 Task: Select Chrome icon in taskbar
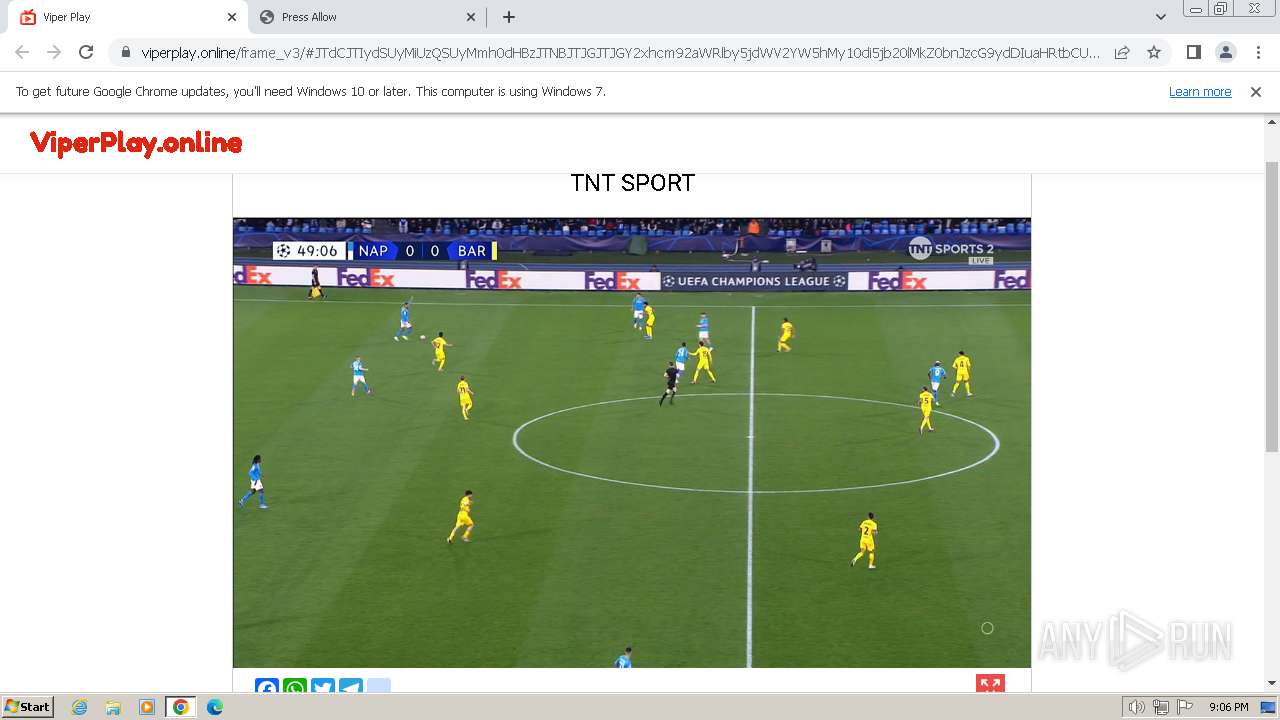(180, 707)
